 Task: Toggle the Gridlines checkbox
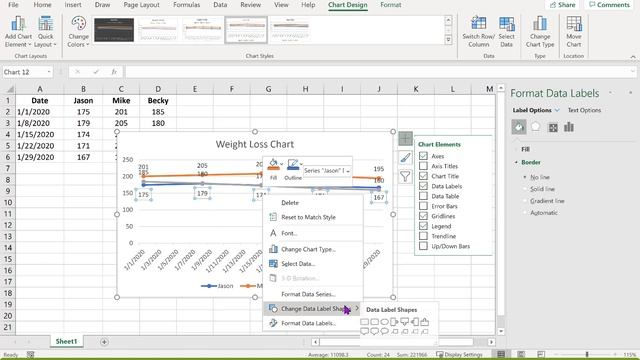tap(423, 216)
